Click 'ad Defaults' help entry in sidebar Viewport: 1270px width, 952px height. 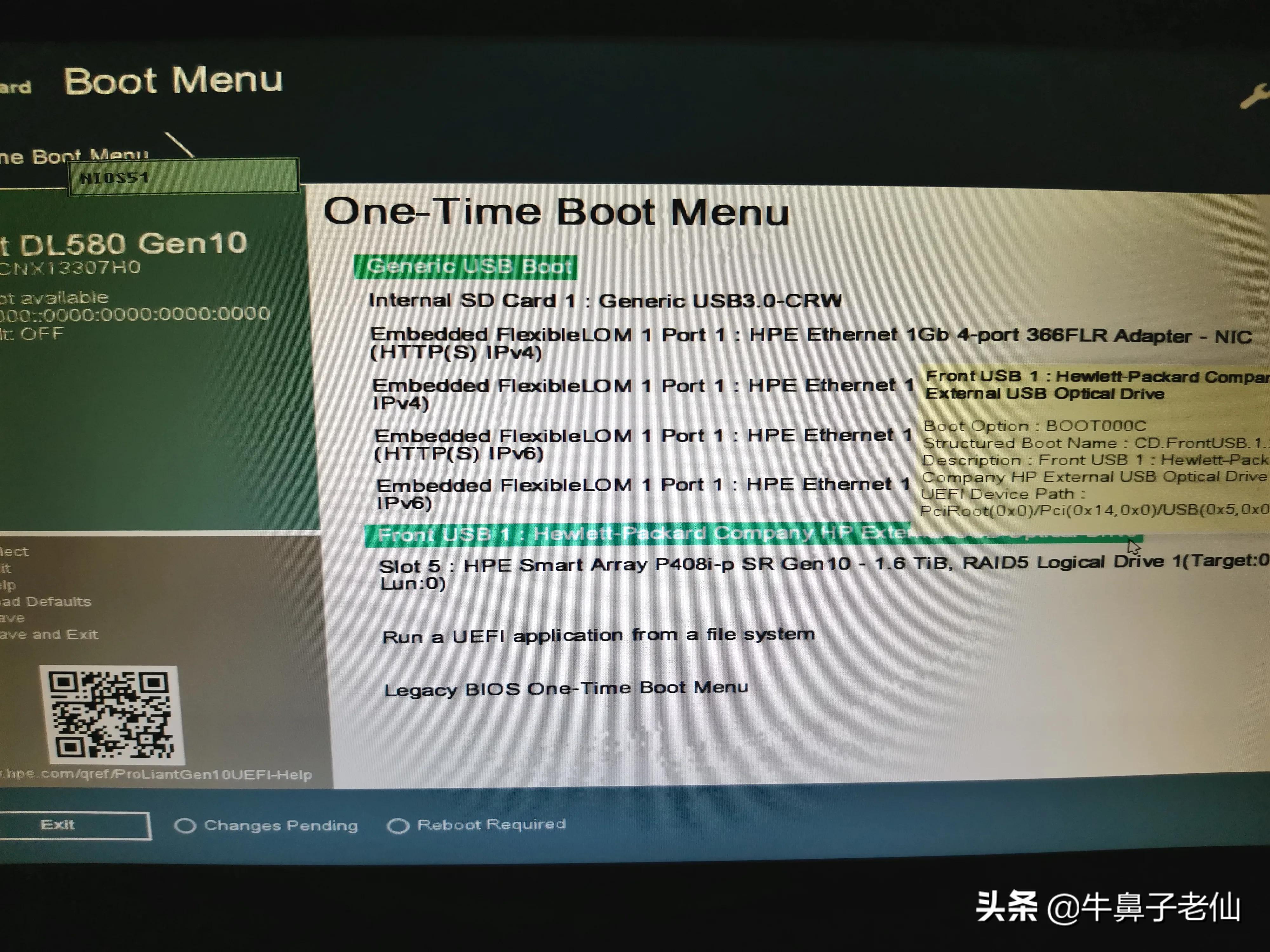(46, 601)
